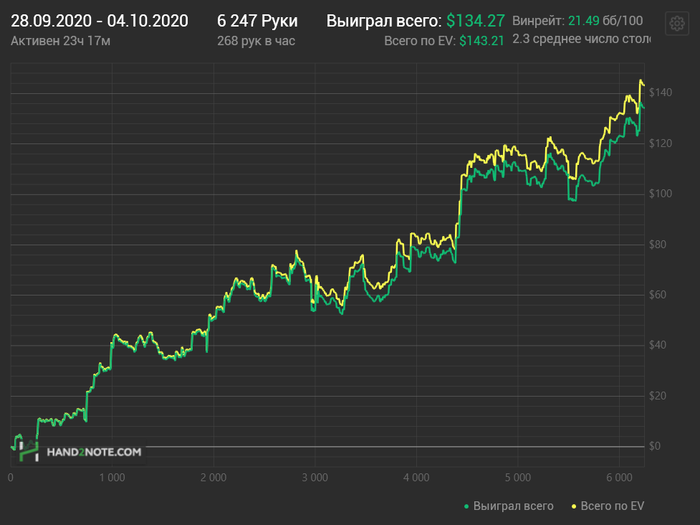Screen dimensions: 700x525
Task: Toggle the 'Всего по EV' legend series
Action: click(x=608, y=506)
